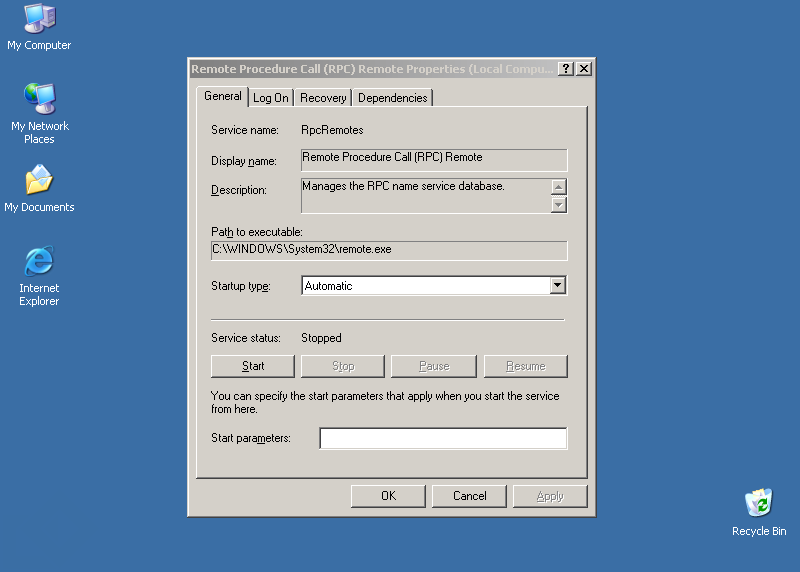Click the Start parameters input field
Screen dimensions: 800x572
tap(443, 438)
